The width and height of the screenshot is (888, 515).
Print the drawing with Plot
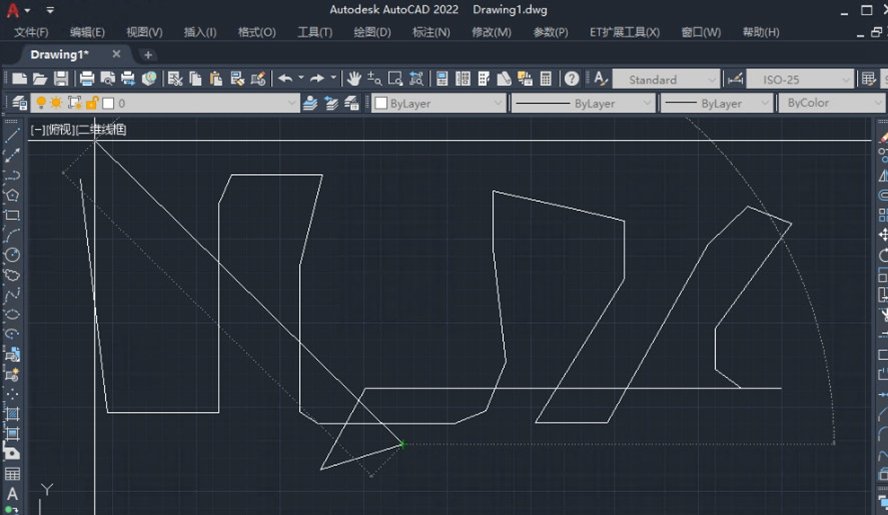point(87,78)
